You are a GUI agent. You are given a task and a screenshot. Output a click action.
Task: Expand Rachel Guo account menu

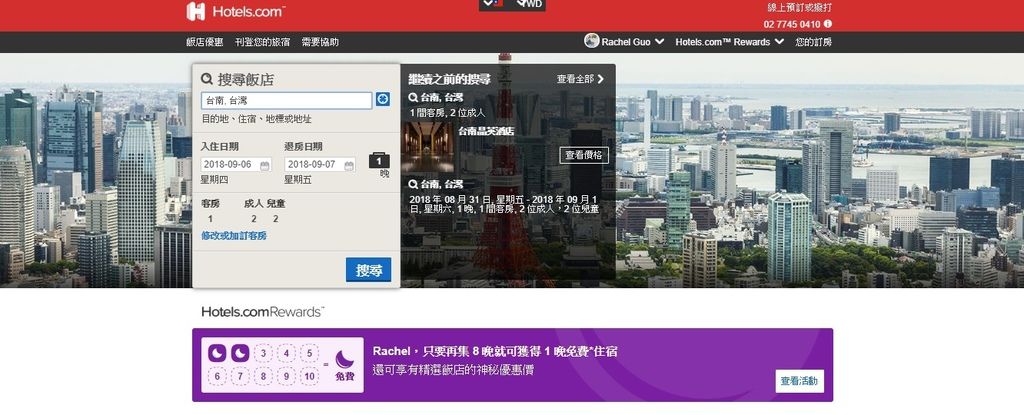pyautogui.click(x=624, y=41)
